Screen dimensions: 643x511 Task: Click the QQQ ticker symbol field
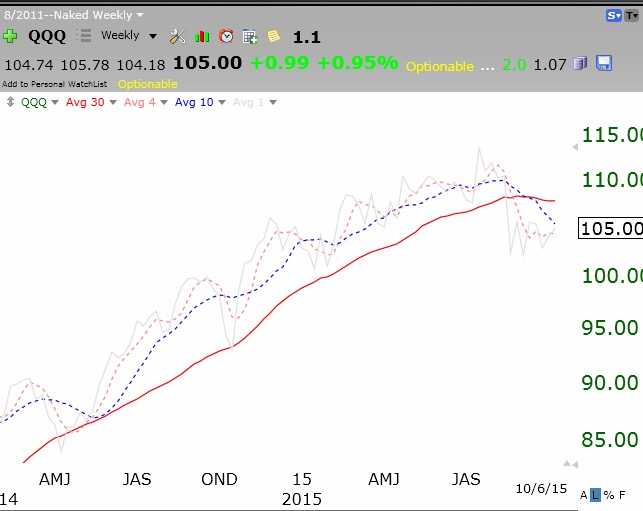coord(47,36)
